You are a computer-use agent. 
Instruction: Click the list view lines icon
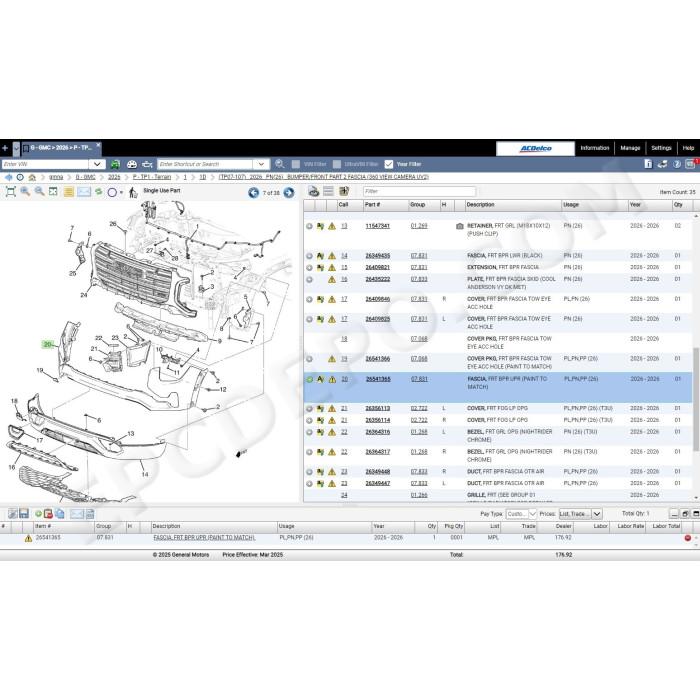click(329, 192)
